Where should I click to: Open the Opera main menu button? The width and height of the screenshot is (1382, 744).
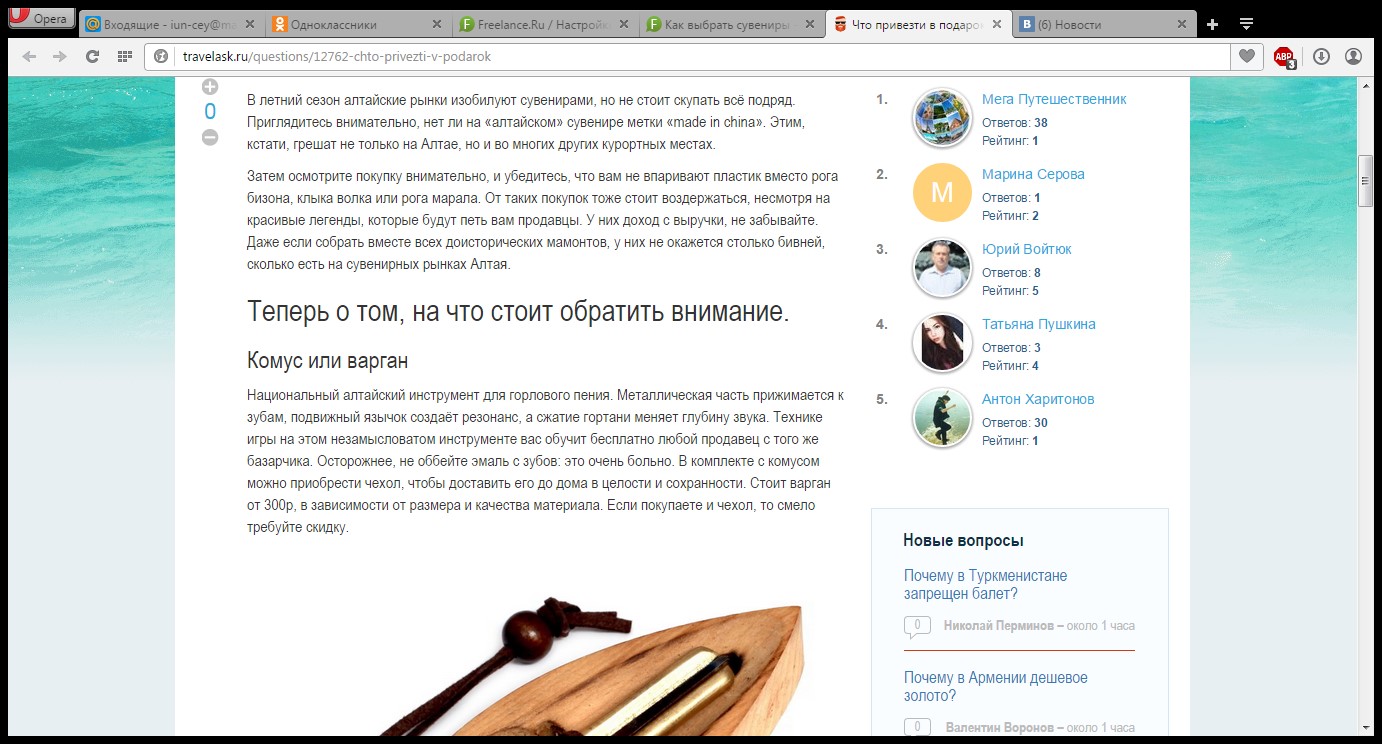coord(40,19)
